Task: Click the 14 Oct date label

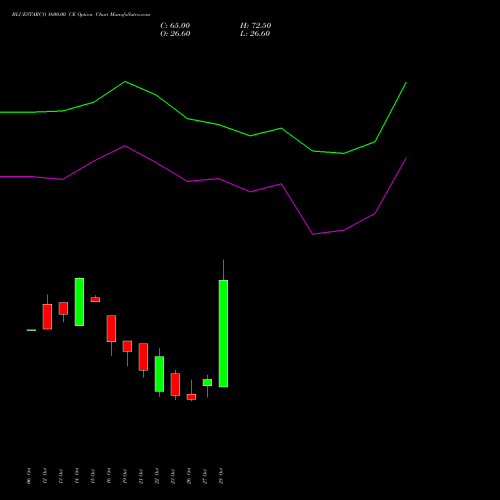Action: coord(77,476)
